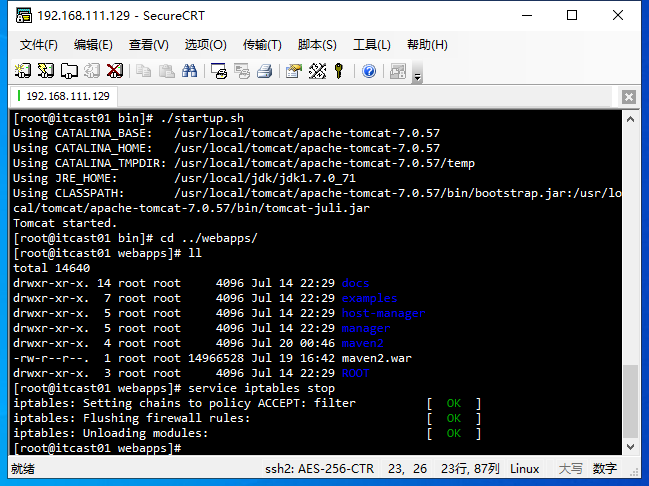Click the 'Tomcat started.' line
The height and width of the screenshot is (486, 649).
point(65,223)
